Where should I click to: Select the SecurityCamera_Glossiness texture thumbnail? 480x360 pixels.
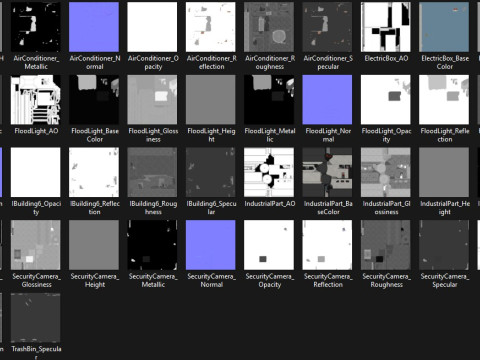coord(36,245)
